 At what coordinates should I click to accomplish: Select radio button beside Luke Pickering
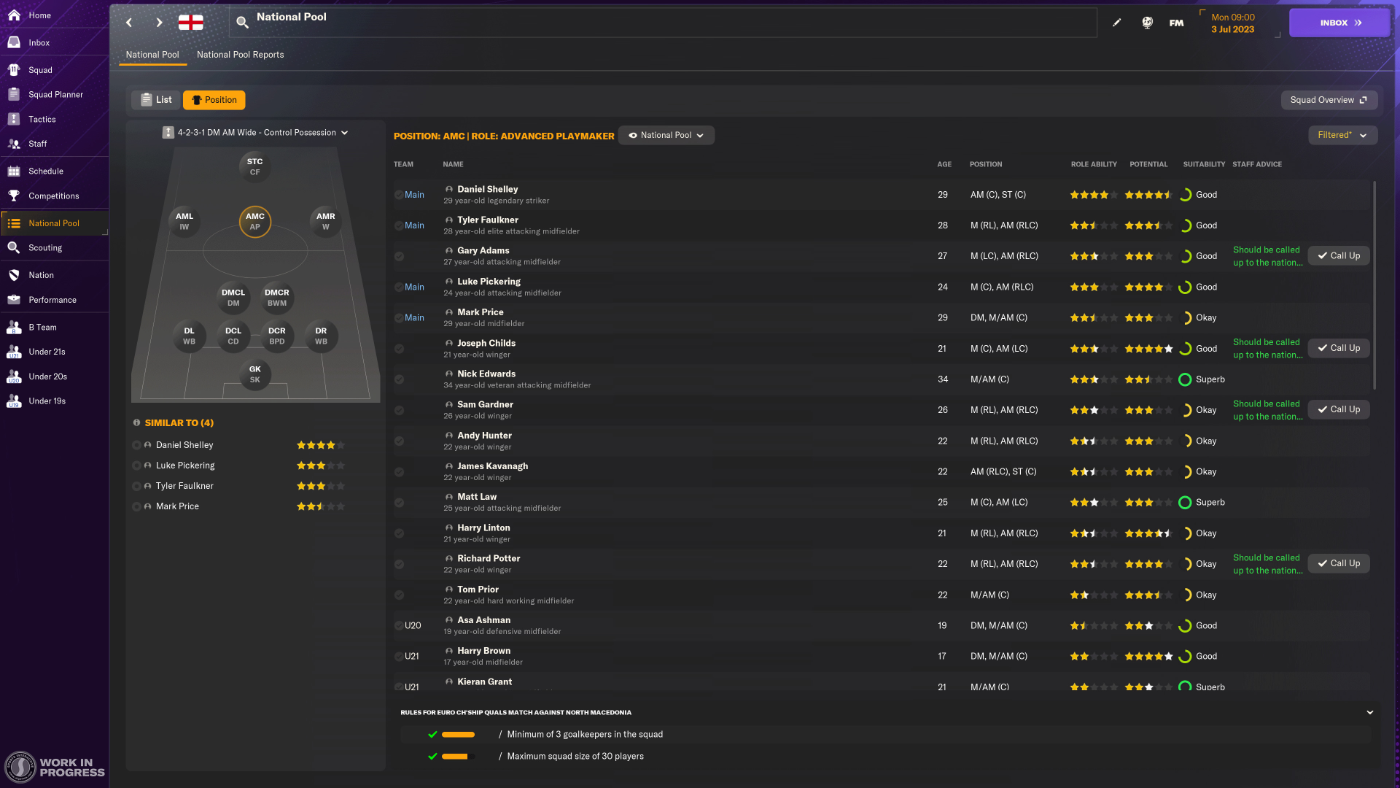pyautogui.click(x=137, y=466)
